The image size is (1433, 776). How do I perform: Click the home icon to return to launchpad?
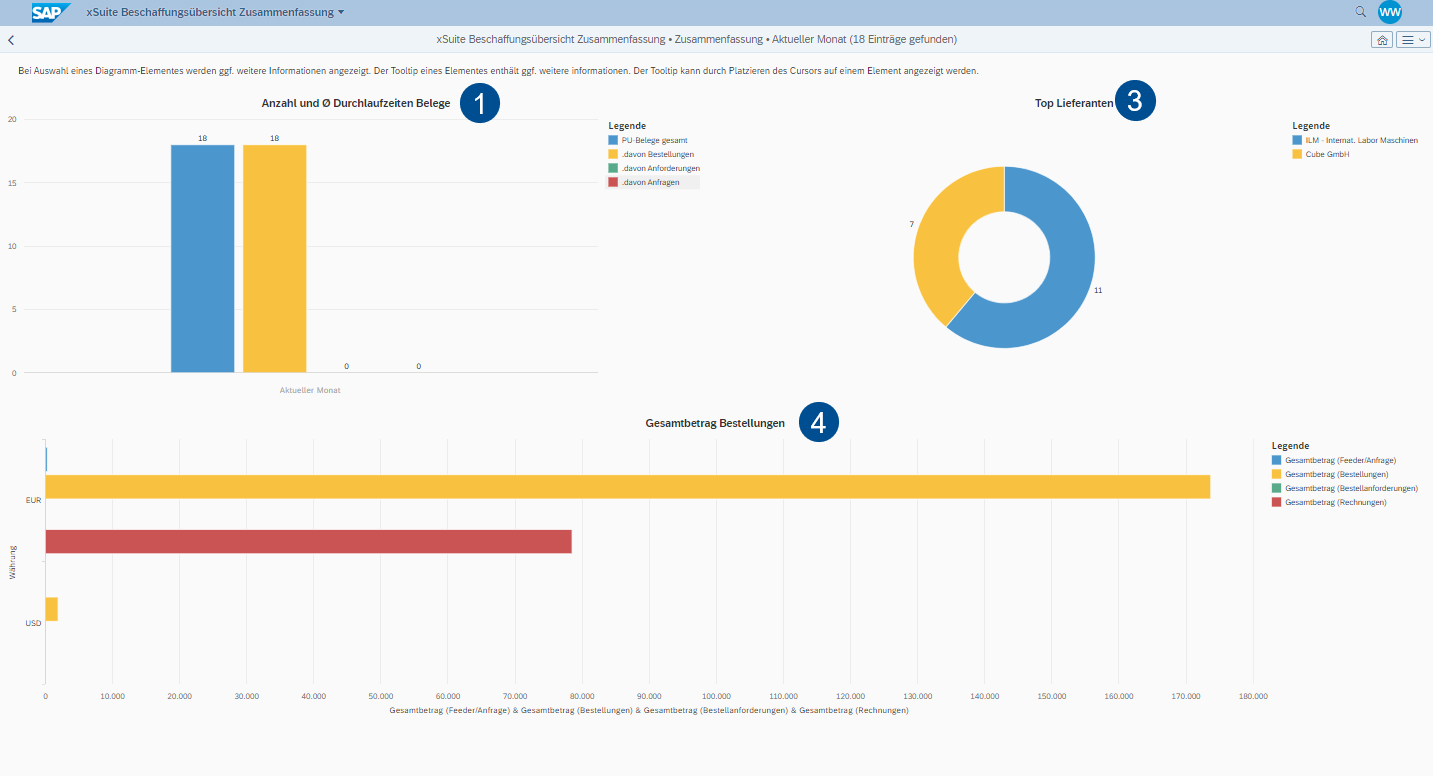tap(1381, 39)
